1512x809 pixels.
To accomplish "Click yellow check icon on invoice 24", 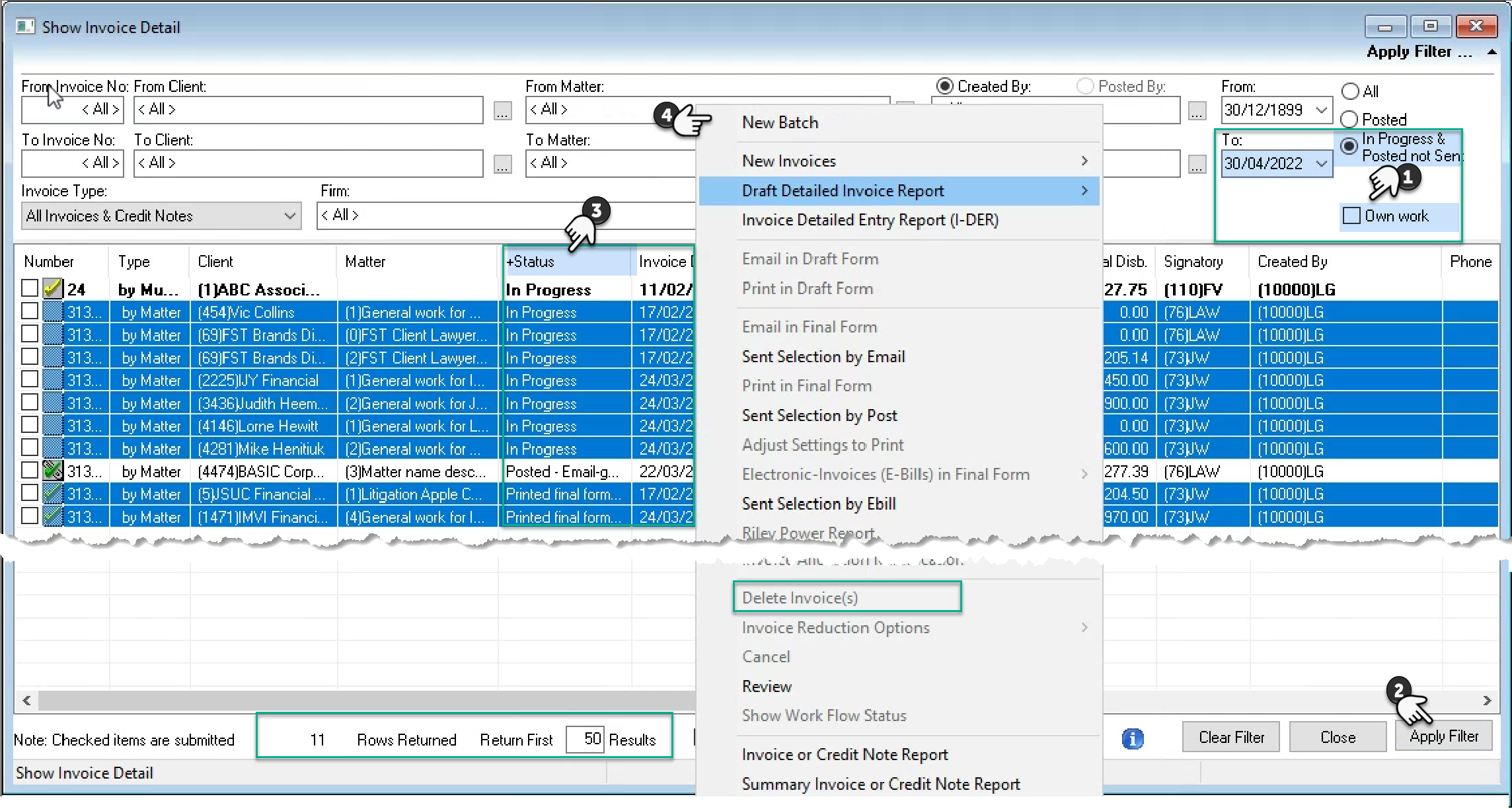I will click(x=53, y=289).
